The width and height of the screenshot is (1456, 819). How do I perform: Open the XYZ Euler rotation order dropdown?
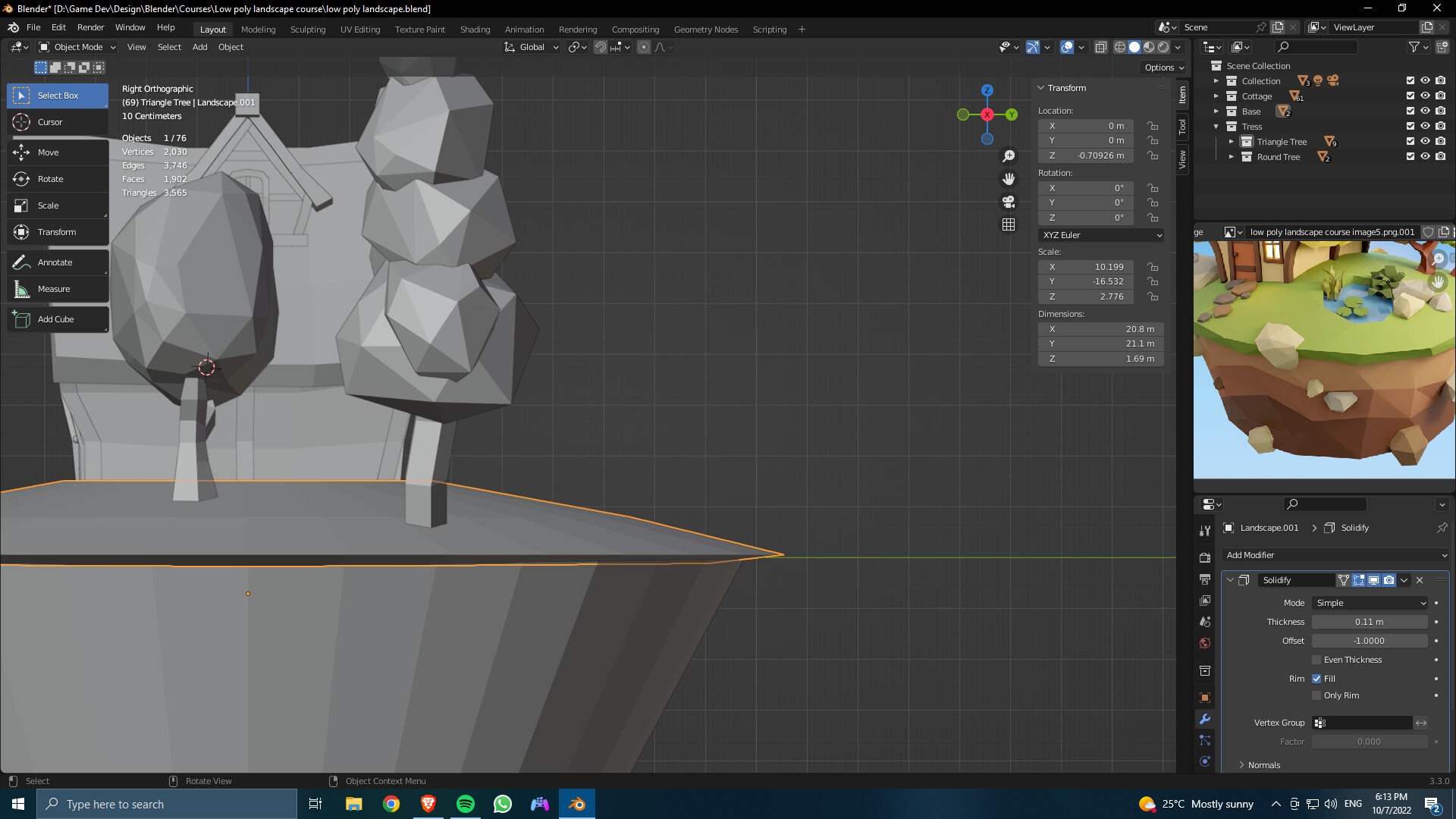1100,235
